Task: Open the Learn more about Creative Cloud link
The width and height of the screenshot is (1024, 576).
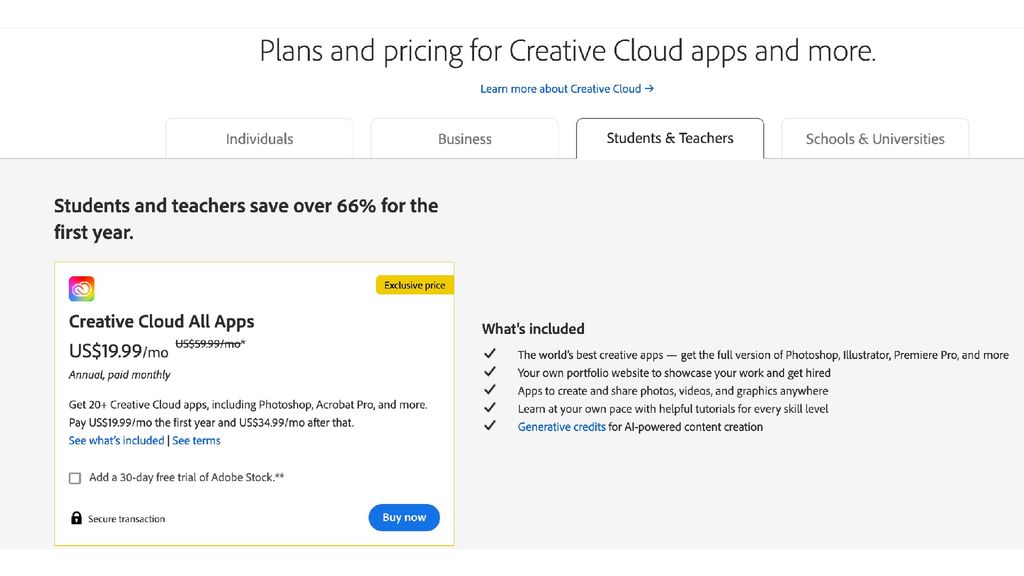Action: (x=567, y=89)
